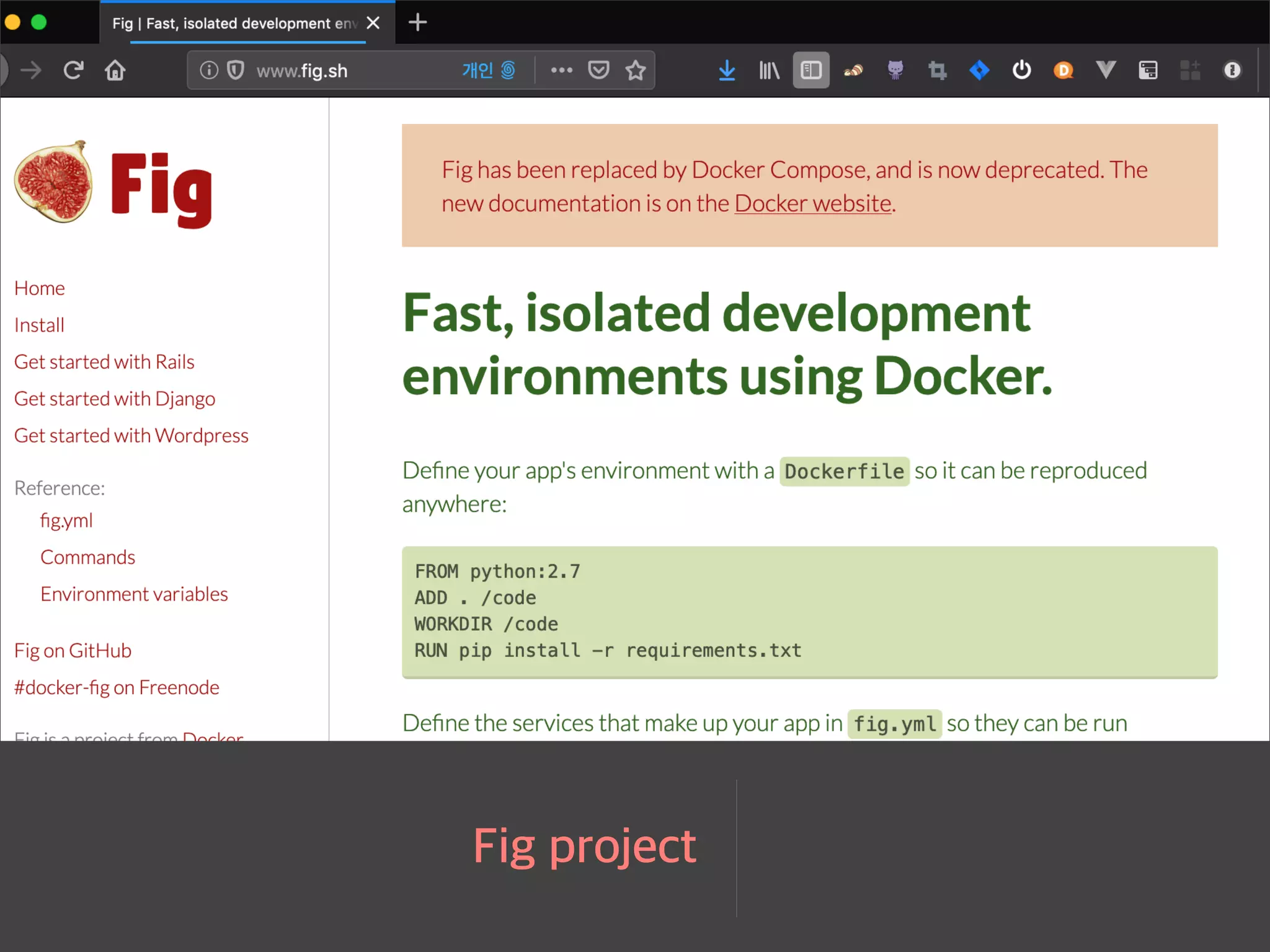Open the Library bookshelf icon

coord(769,71)
